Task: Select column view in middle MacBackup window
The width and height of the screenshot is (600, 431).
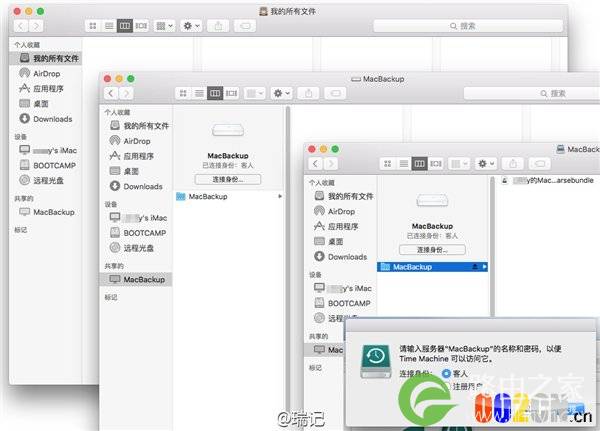Action: click(x=215, y=93)
